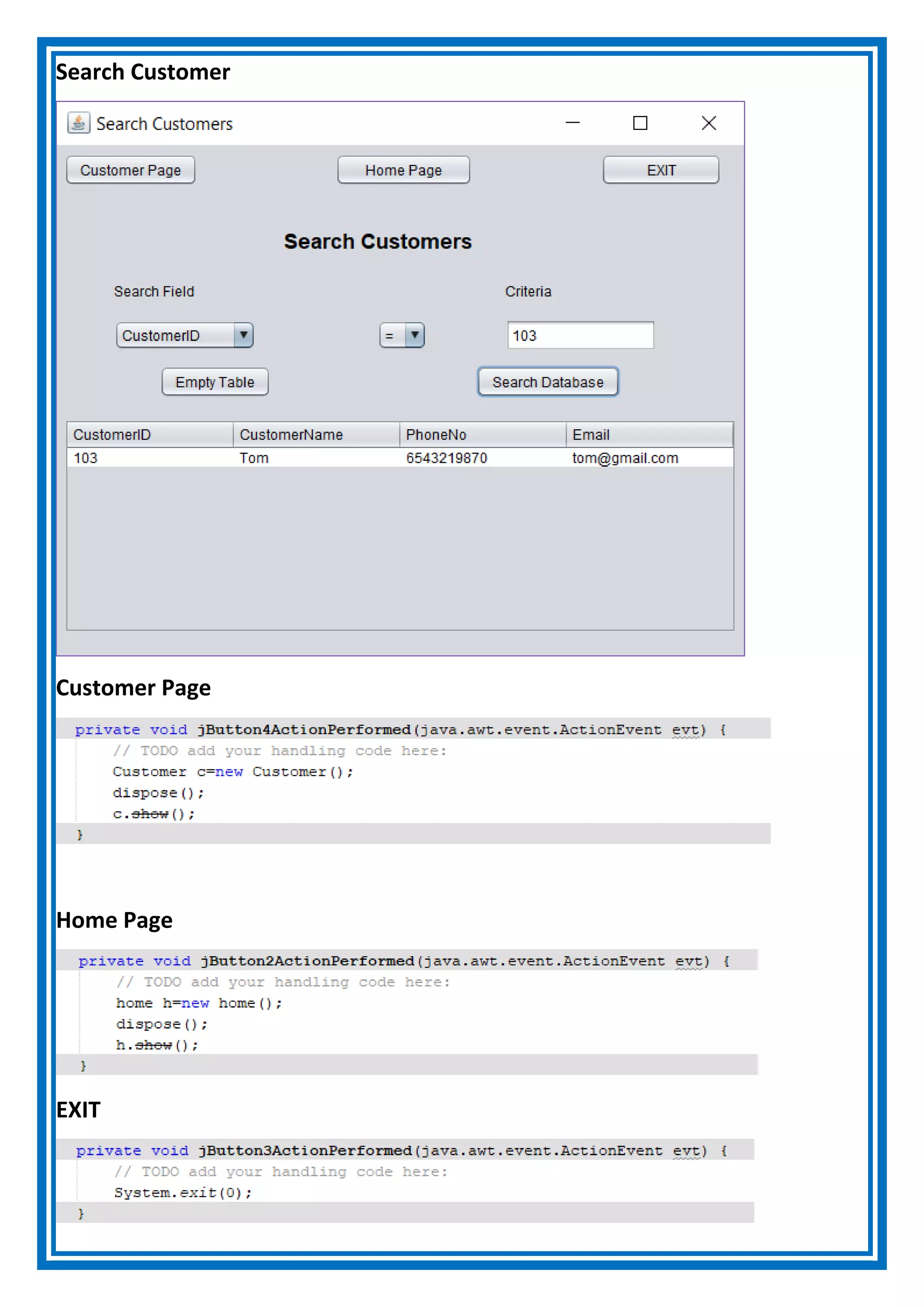Screen dimensions: 924x1307
Task: Click the 103 CustomerID table cell
Action: (86, 458)
